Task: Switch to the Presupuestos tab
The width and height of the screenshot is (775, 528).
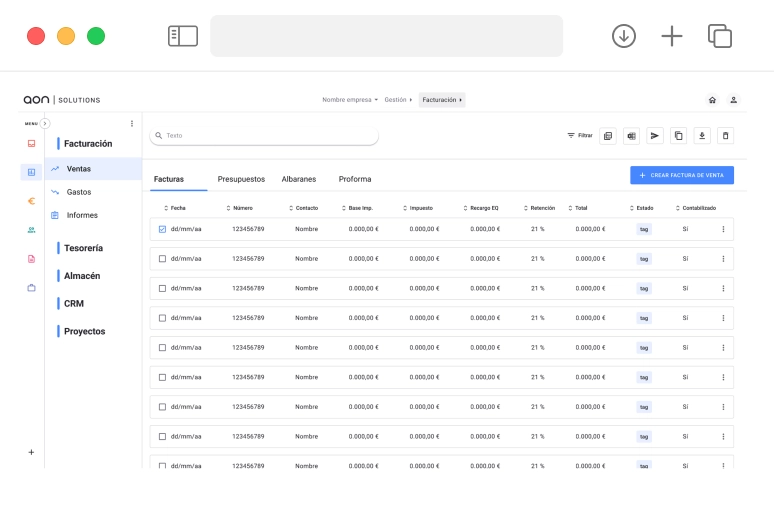Action: (241, 179)
